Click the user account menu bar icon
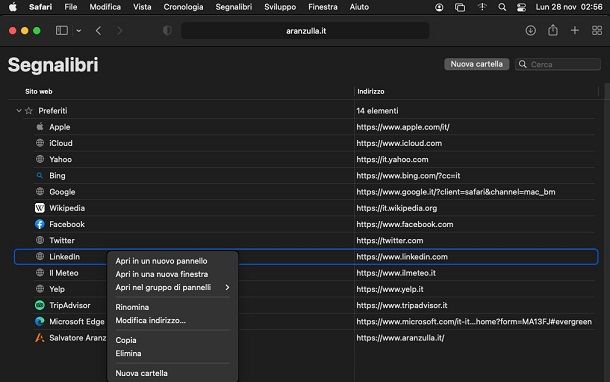This screenshot has width=610, height=382. coord(439,7)
